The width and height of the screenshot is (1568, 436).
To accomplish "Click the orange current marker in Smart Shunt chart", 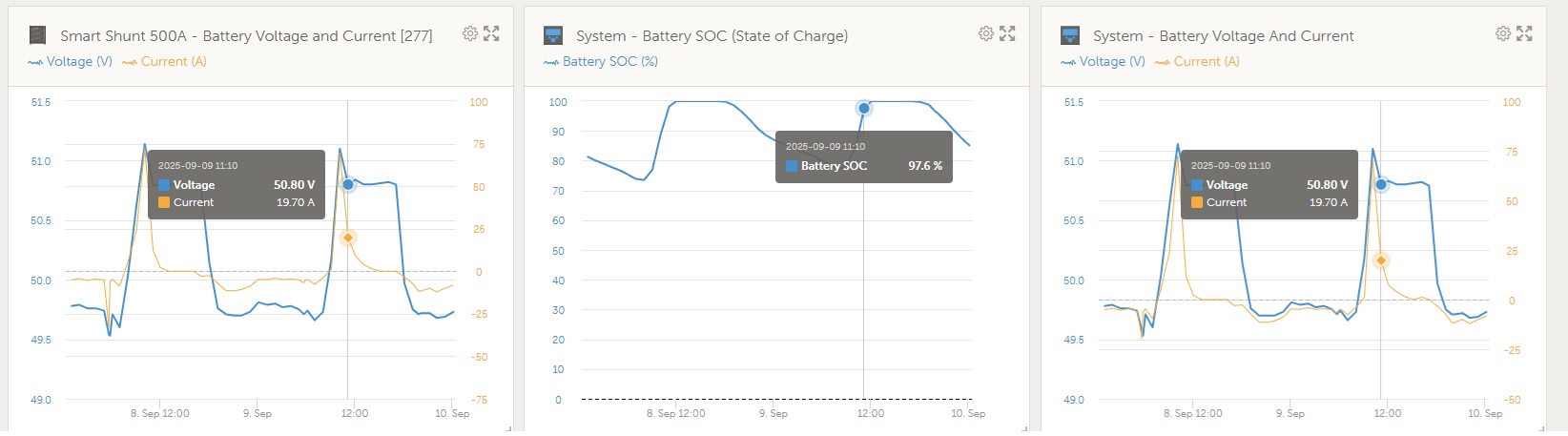I will (x=348, y=238).
